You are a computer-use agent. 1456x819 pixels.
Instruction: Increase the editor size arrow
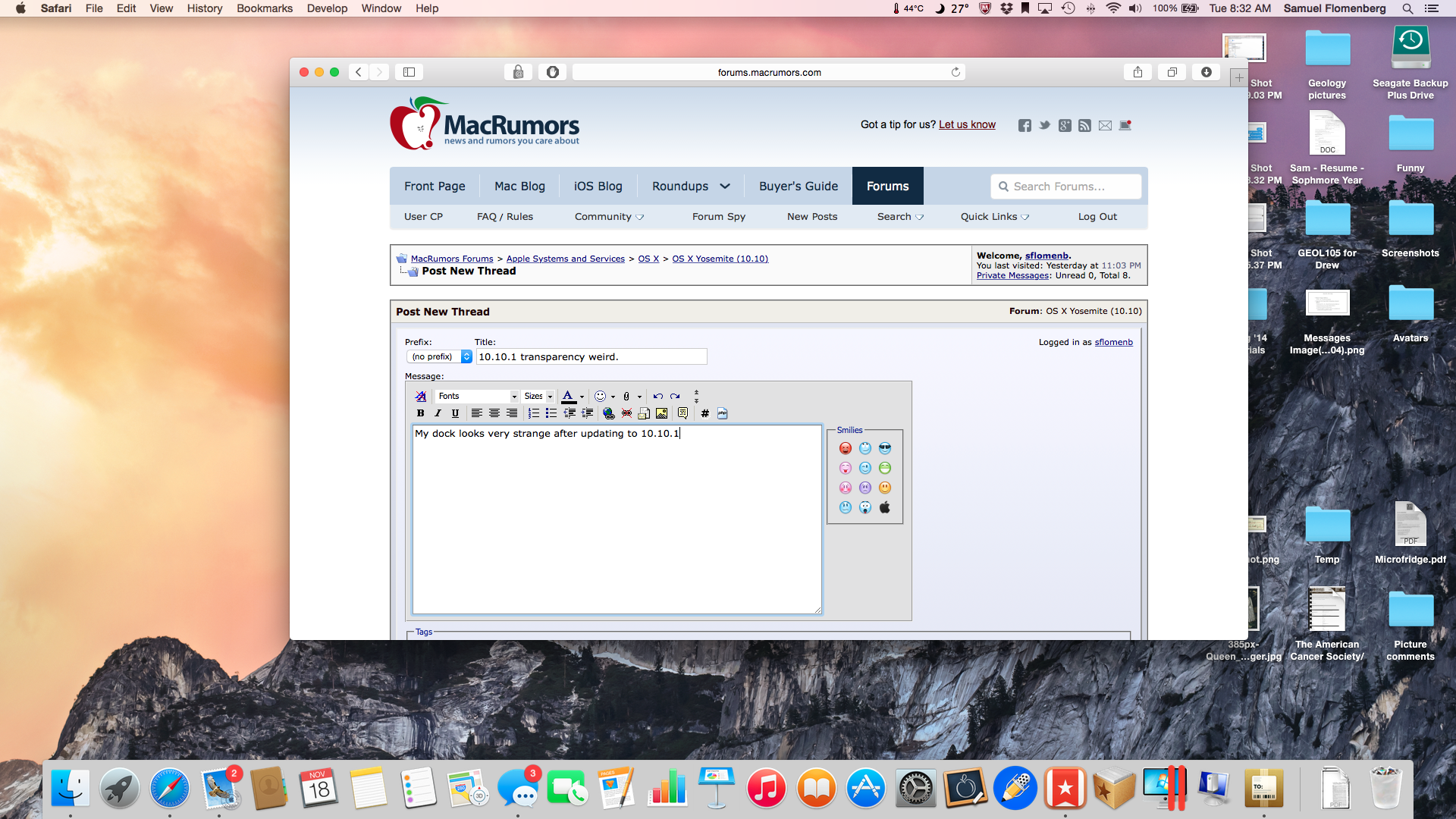(696, 400)
